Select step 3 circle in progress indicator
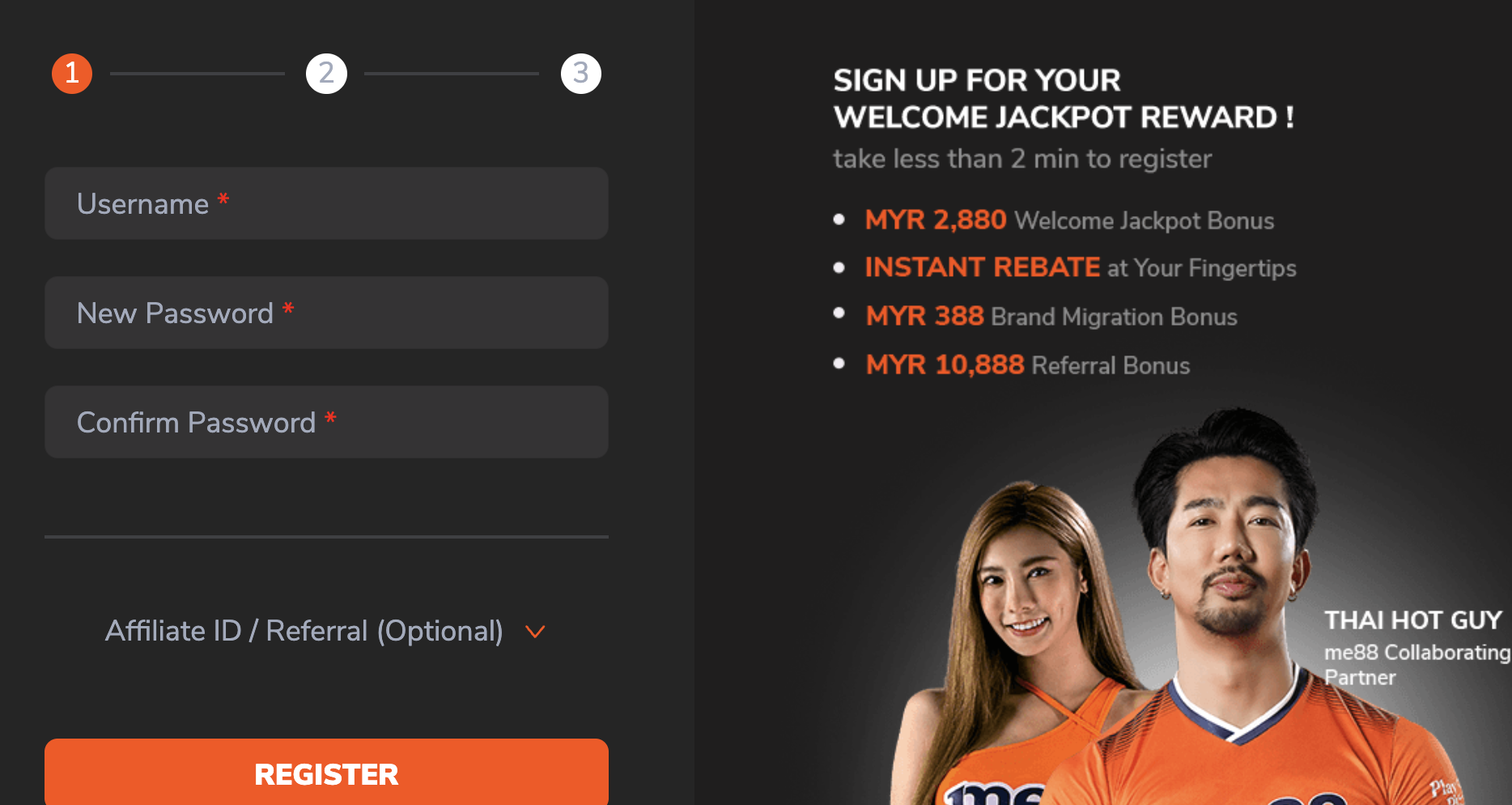 tap(581, 74)
